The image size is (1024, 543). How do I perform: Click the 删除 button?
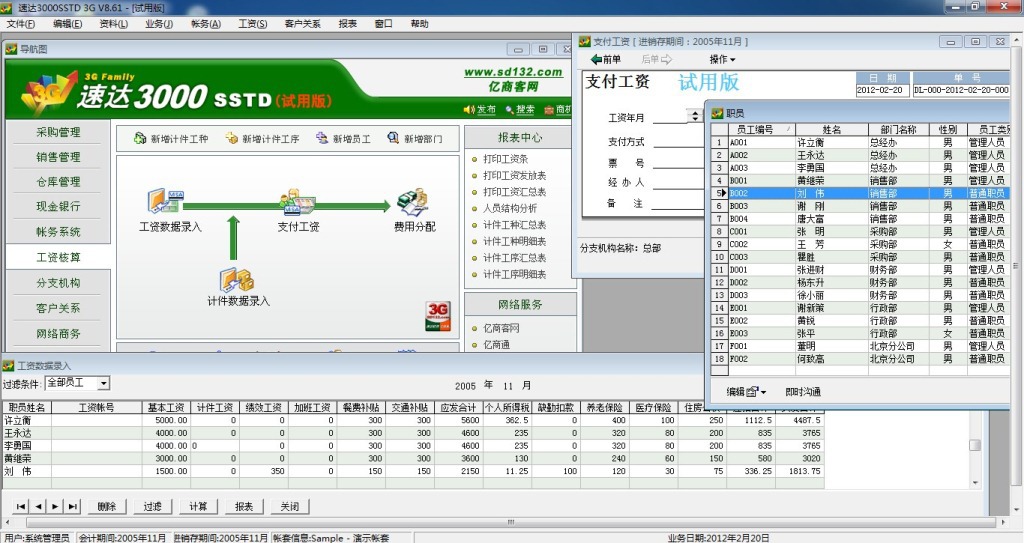[x=106, y=506]
